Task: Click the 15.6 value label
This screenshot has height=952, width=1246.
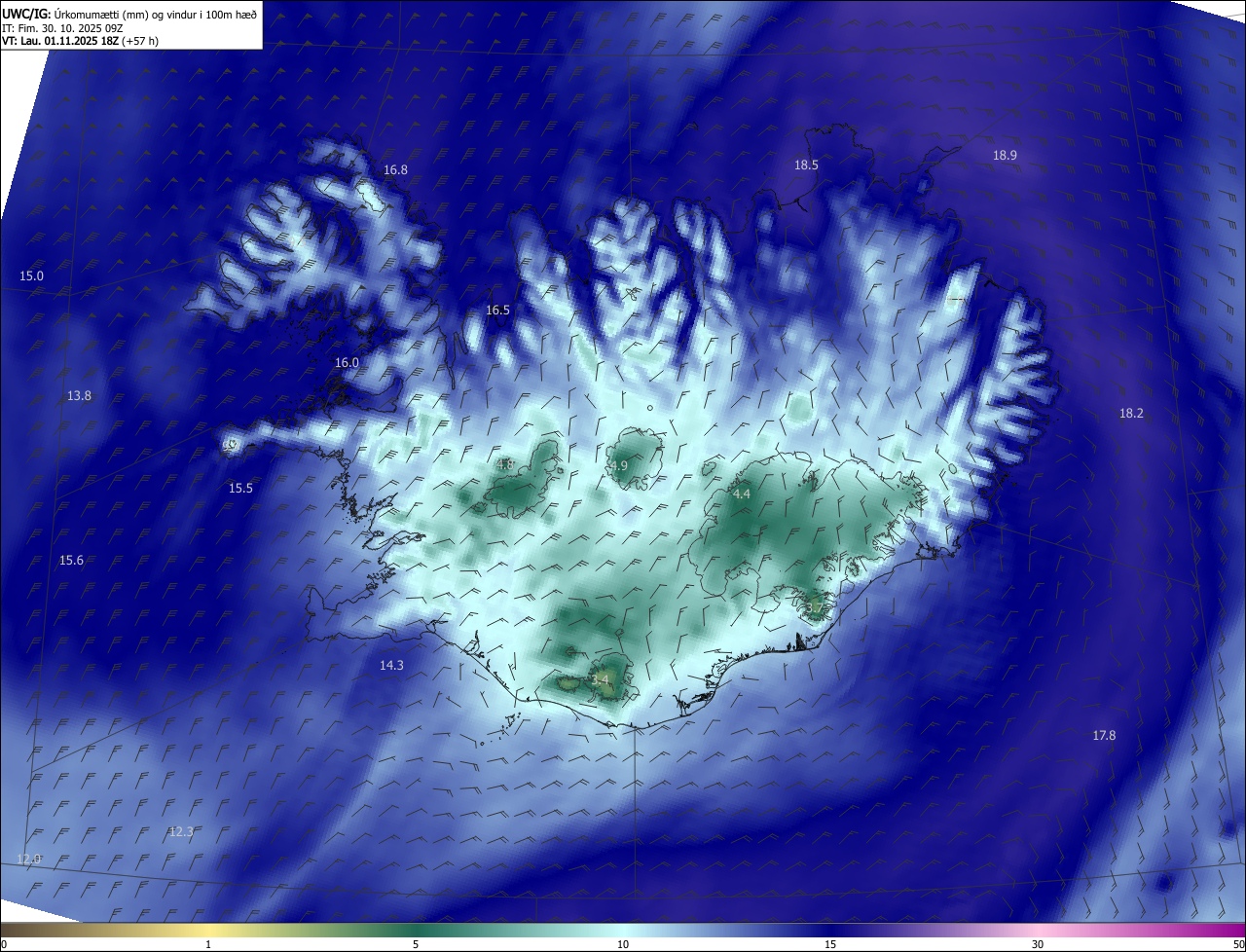Action: coord(71,560)
